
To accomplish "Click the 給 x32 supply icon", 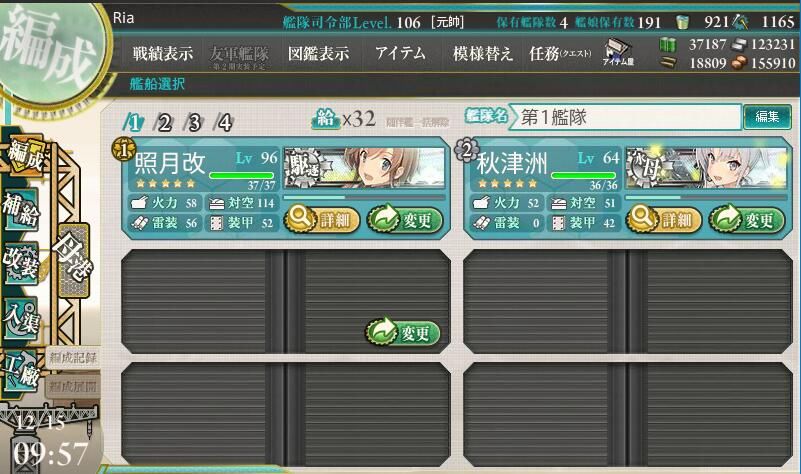I will tap(325, 120).
